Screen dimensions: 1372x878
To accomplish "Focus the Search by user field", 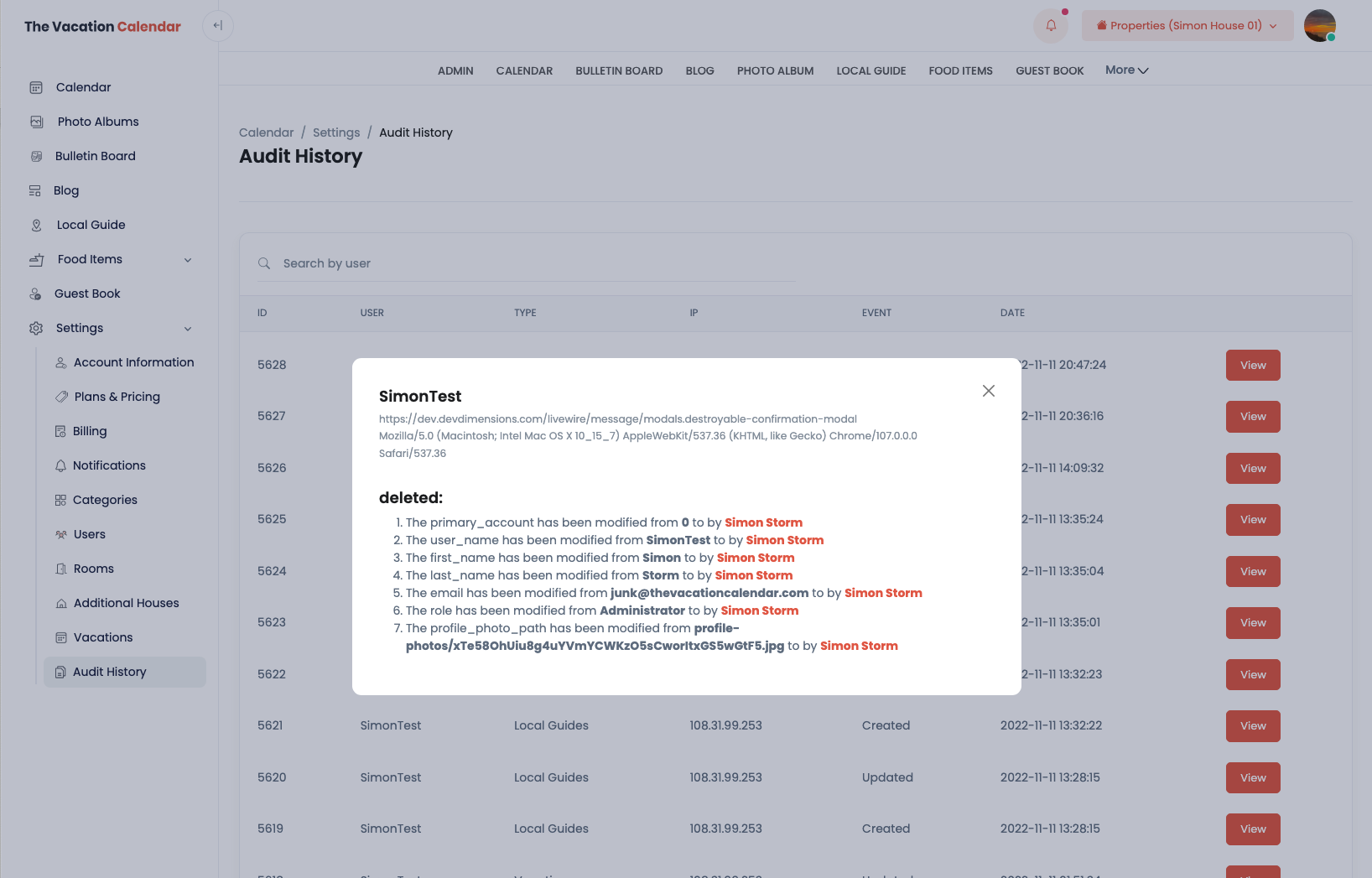I will tap(537, 263).
